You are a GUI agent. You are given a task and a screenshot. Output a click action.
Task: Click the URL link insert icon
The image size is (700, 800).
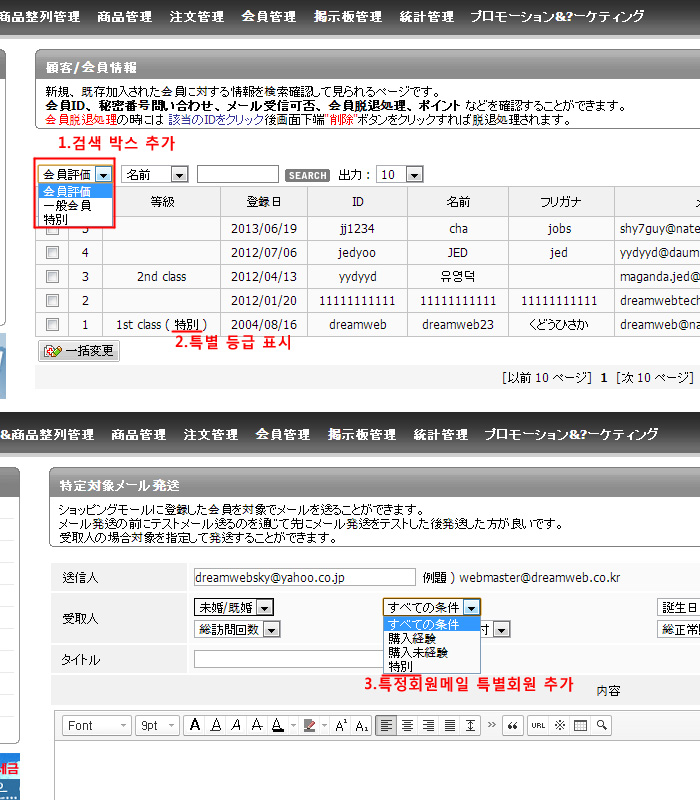(x=538, y=725)
